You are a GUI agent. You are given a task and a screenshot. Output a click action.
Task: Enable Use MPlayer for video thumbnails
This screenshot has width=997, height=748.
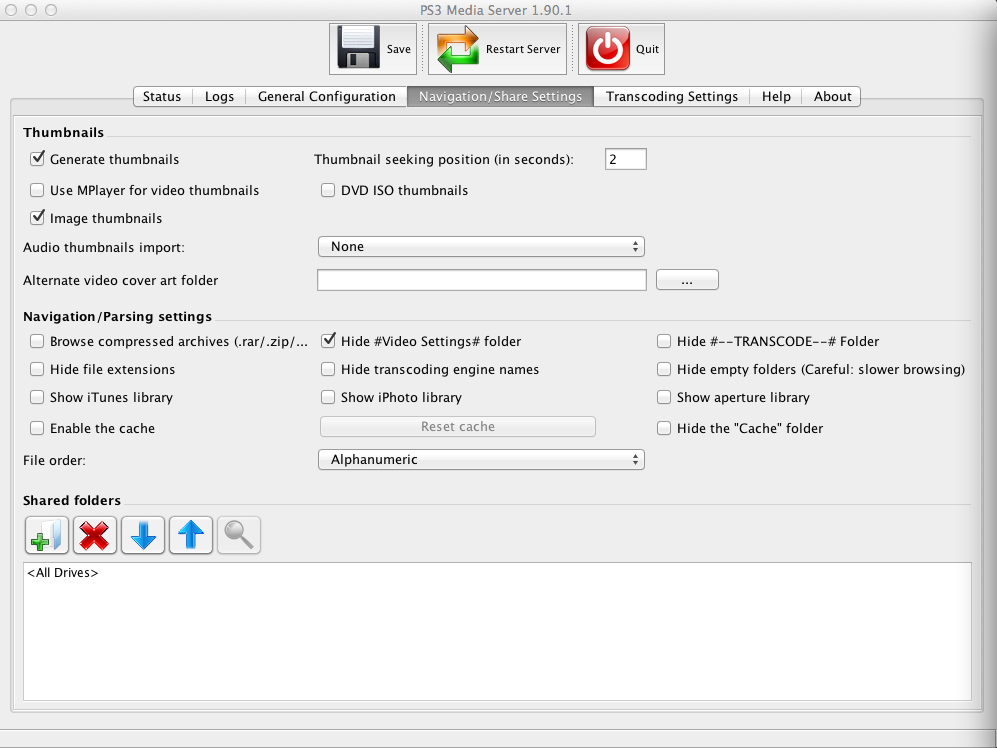(x=37, y=190)
